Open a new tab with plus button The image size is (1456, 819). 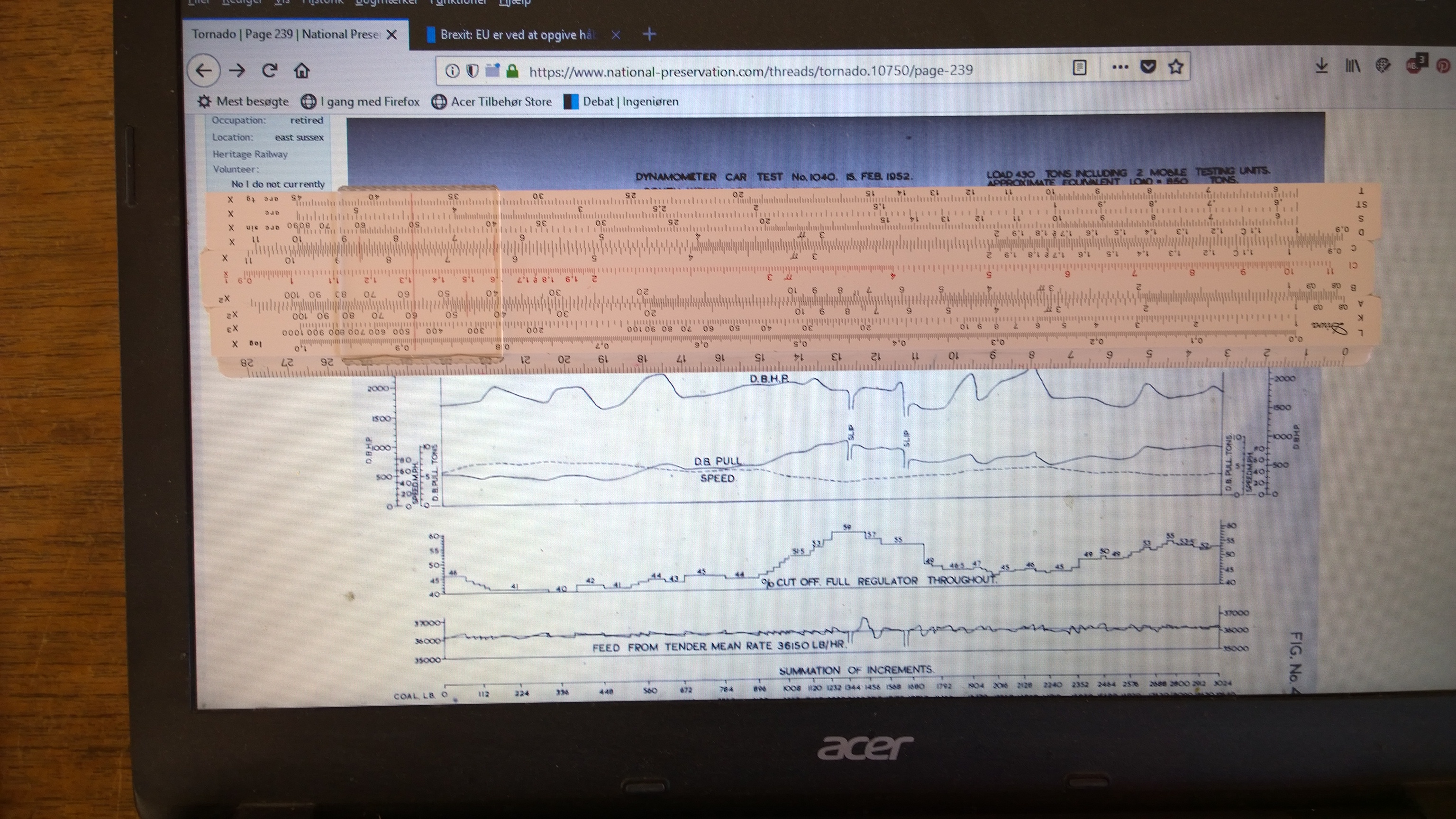[x=649, y=35]
